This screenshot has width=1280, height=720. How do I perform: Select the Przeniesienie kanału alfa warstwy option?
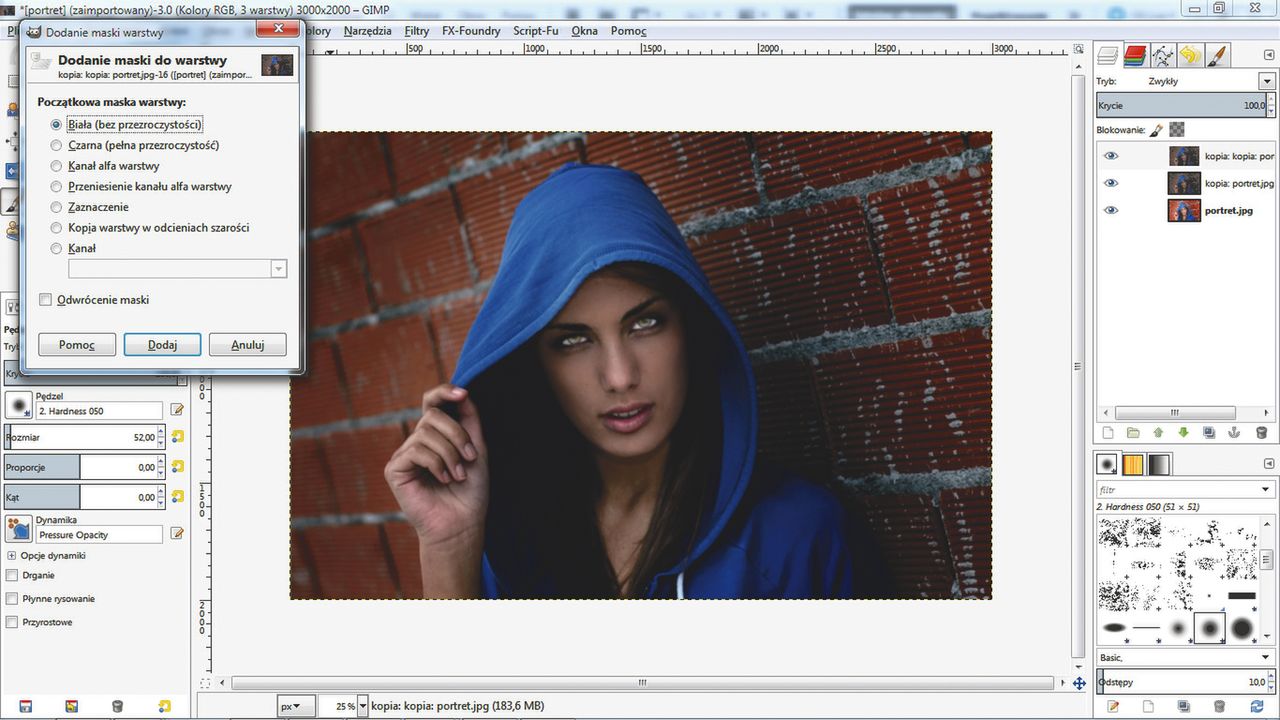coord(56,186)
